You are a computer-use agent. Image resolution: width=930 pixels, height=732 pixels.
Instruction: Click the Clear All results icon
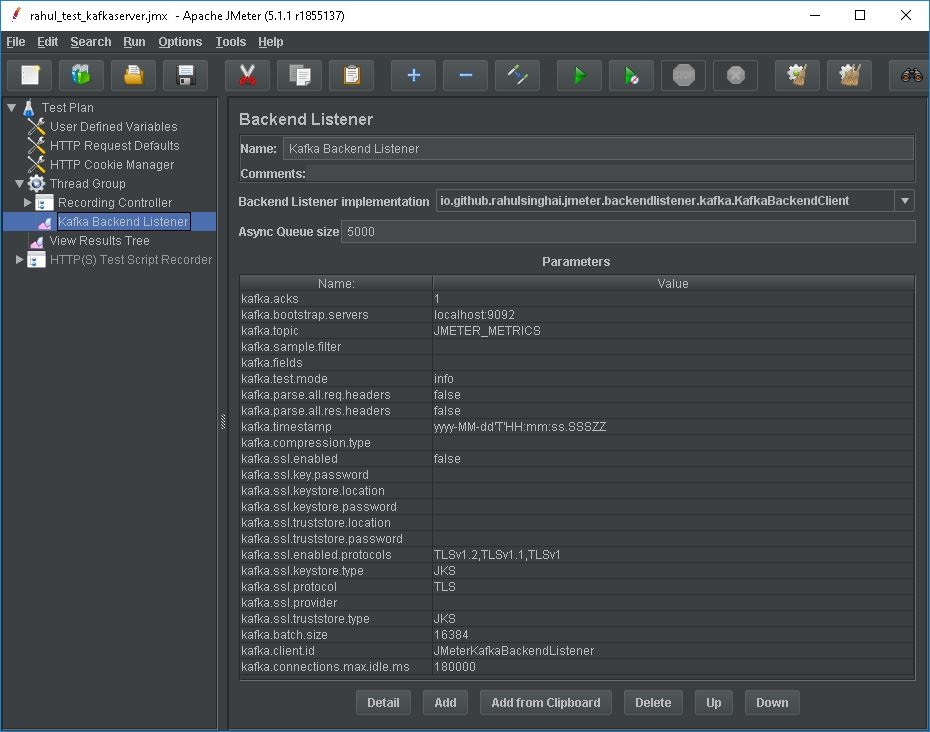[850, 75]
